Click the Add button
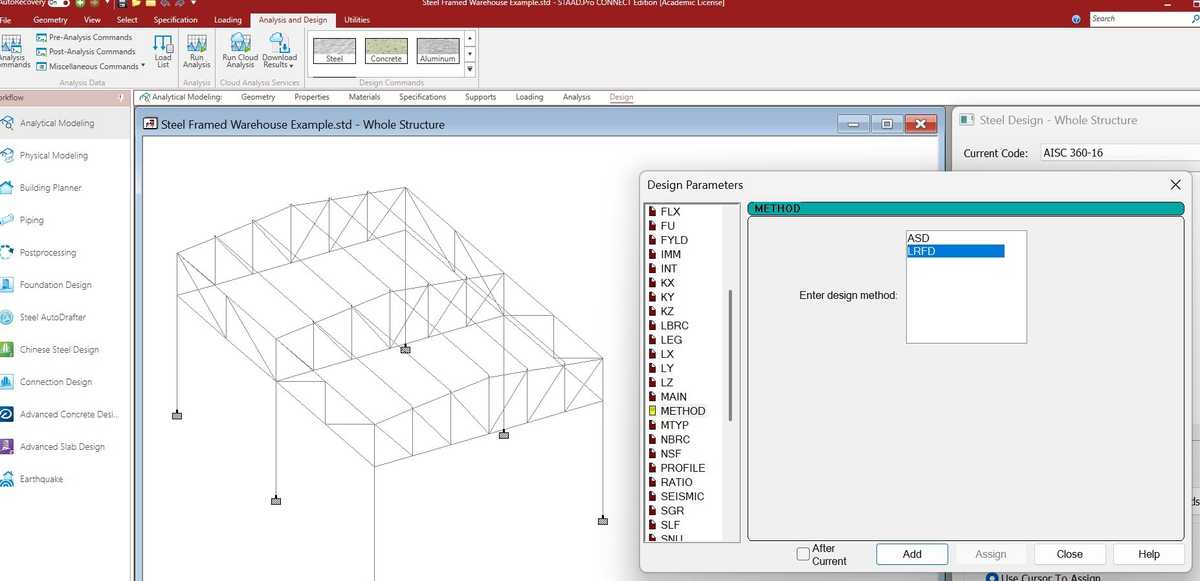The height and width of the screenshot is (581, 1200). coord(912,554)
